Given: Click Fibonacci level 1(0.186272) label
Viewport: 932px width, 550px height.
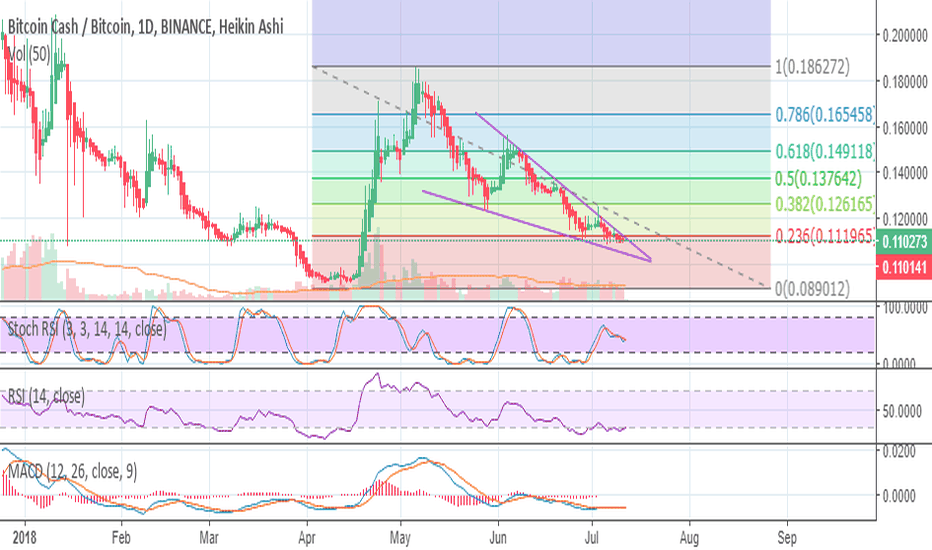Looking at the screenshot, I should coord(813,67).
